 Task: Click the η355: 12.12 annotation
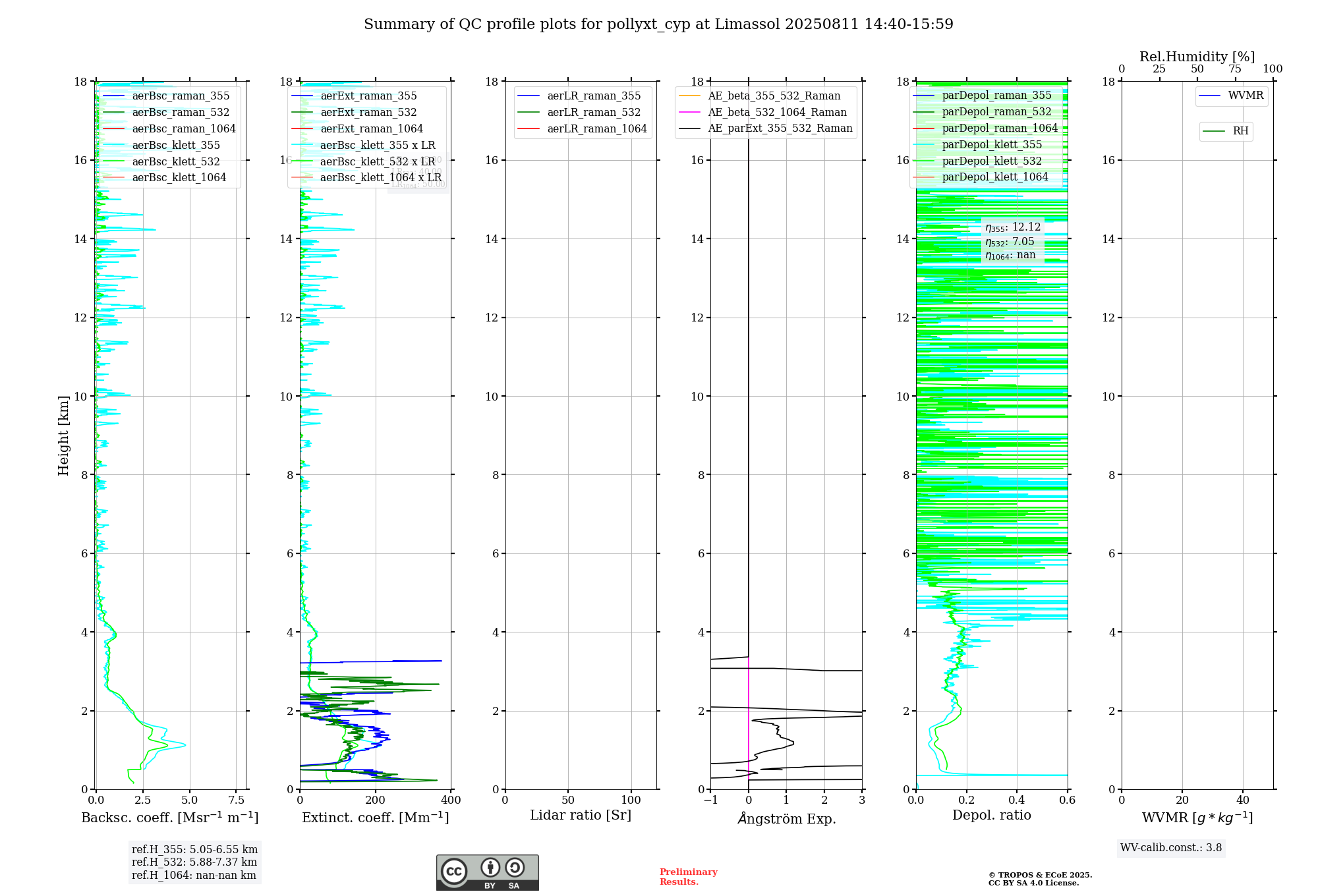point(1013,227)
